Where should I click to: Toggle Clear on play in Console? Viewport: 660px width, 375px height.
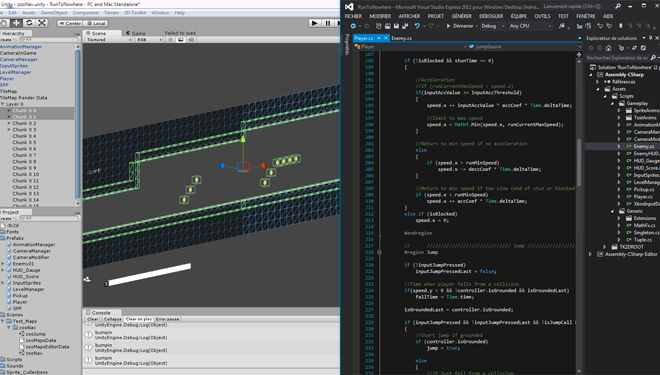[x=138, y=319]
